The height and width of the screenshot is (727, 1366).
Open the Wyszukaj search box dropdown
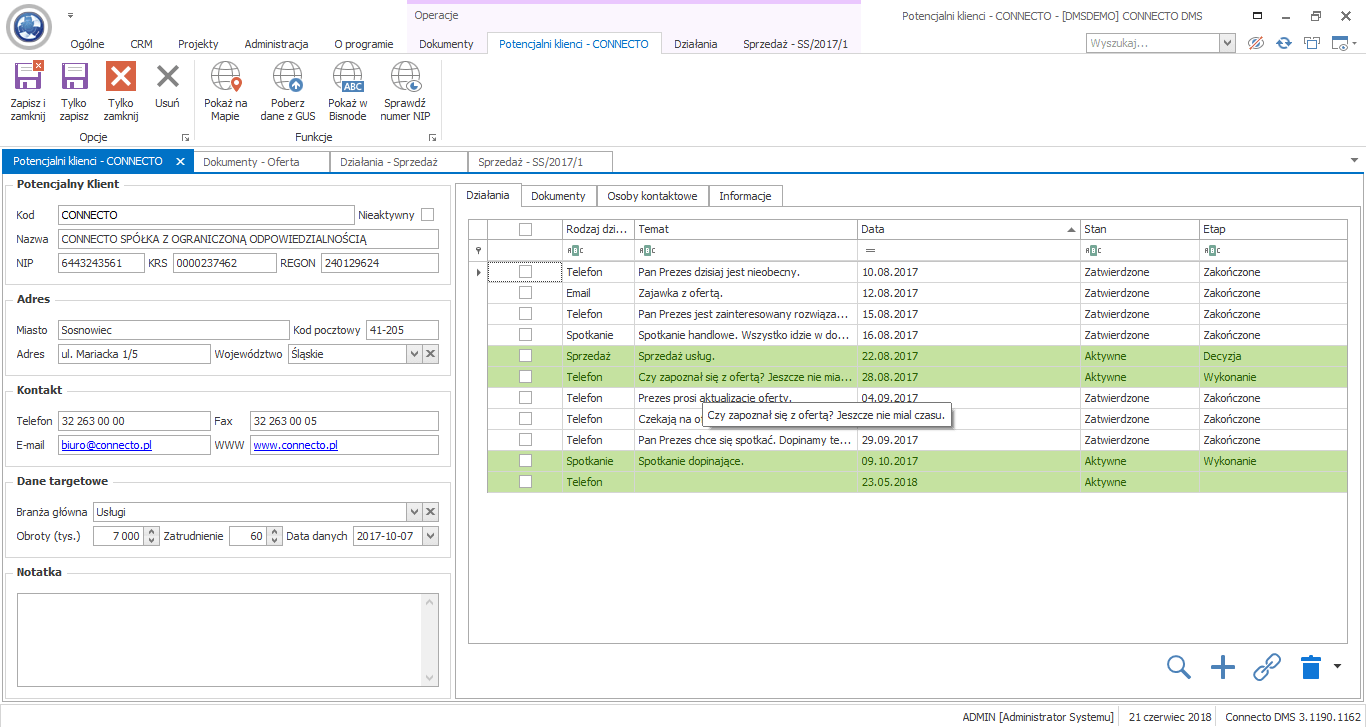tap(1227, 44)
